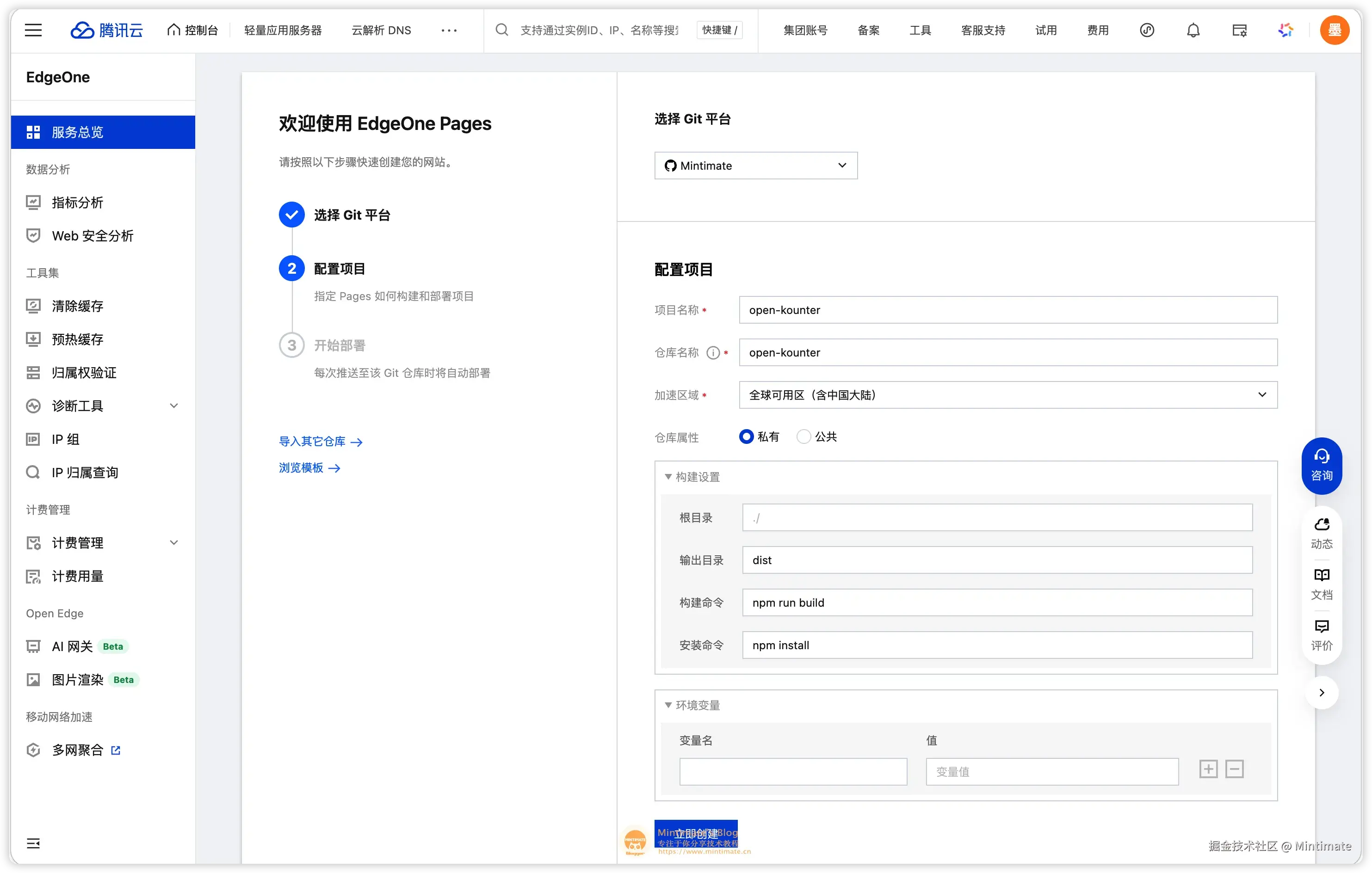Click the 立即创建 button

coord(696,834)
